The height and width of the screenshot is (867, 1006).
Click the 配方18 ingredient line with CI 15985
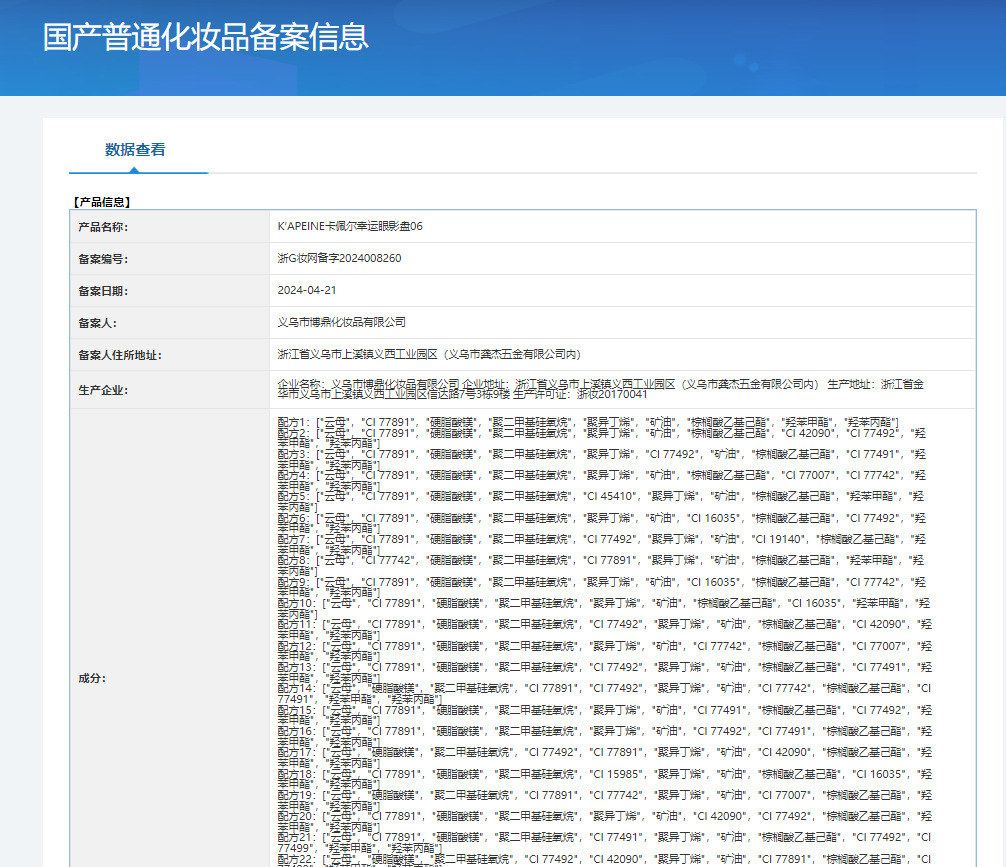coord(600,774)
